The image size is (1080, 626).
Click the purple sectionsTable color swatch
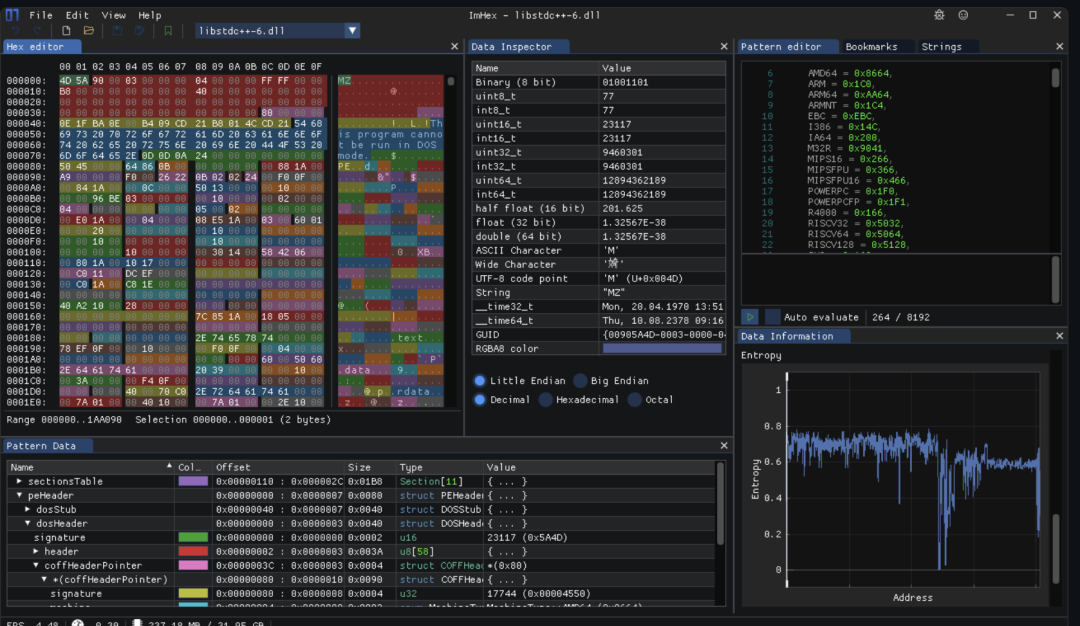click(193, 481)
